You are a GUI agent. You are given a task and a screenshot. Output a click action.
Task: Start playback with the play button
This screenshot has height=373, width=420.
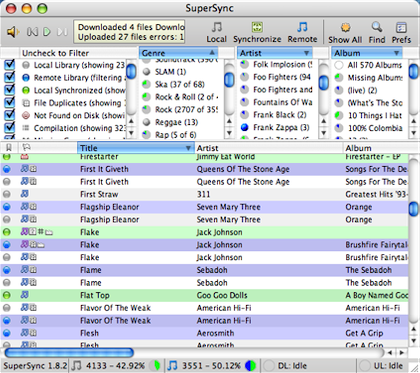pyautogui.click(x=47, y=32)
